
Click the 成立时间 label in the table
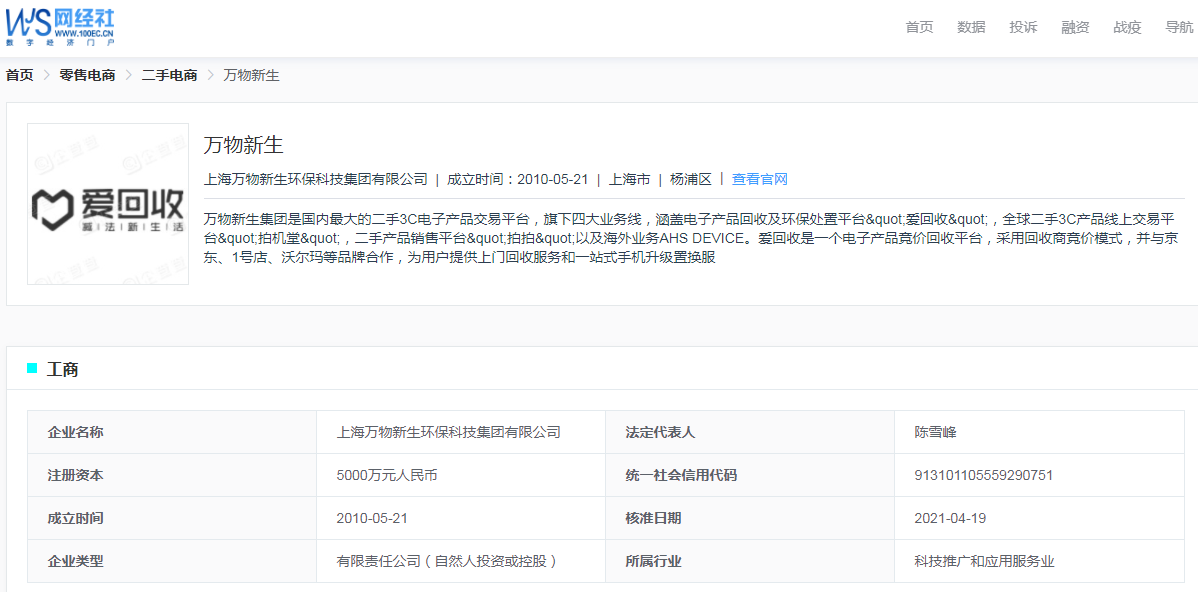[172, 518]
